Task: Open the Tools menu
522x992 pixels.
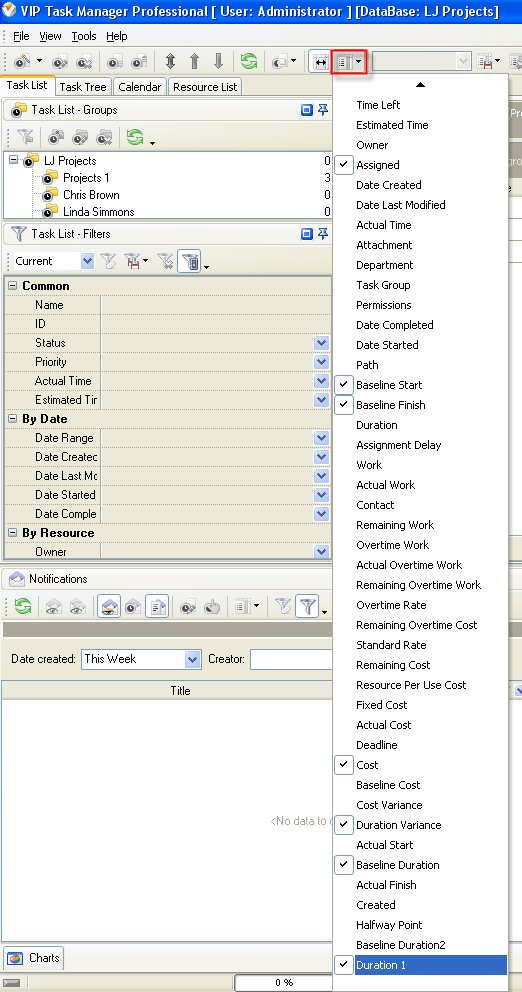Action: click(84, 36)
